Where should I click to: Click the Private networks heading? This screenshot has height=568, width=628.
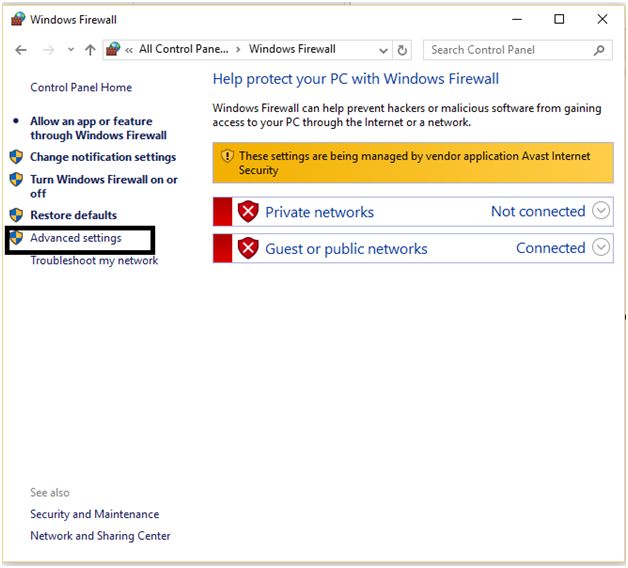(320, 212)
